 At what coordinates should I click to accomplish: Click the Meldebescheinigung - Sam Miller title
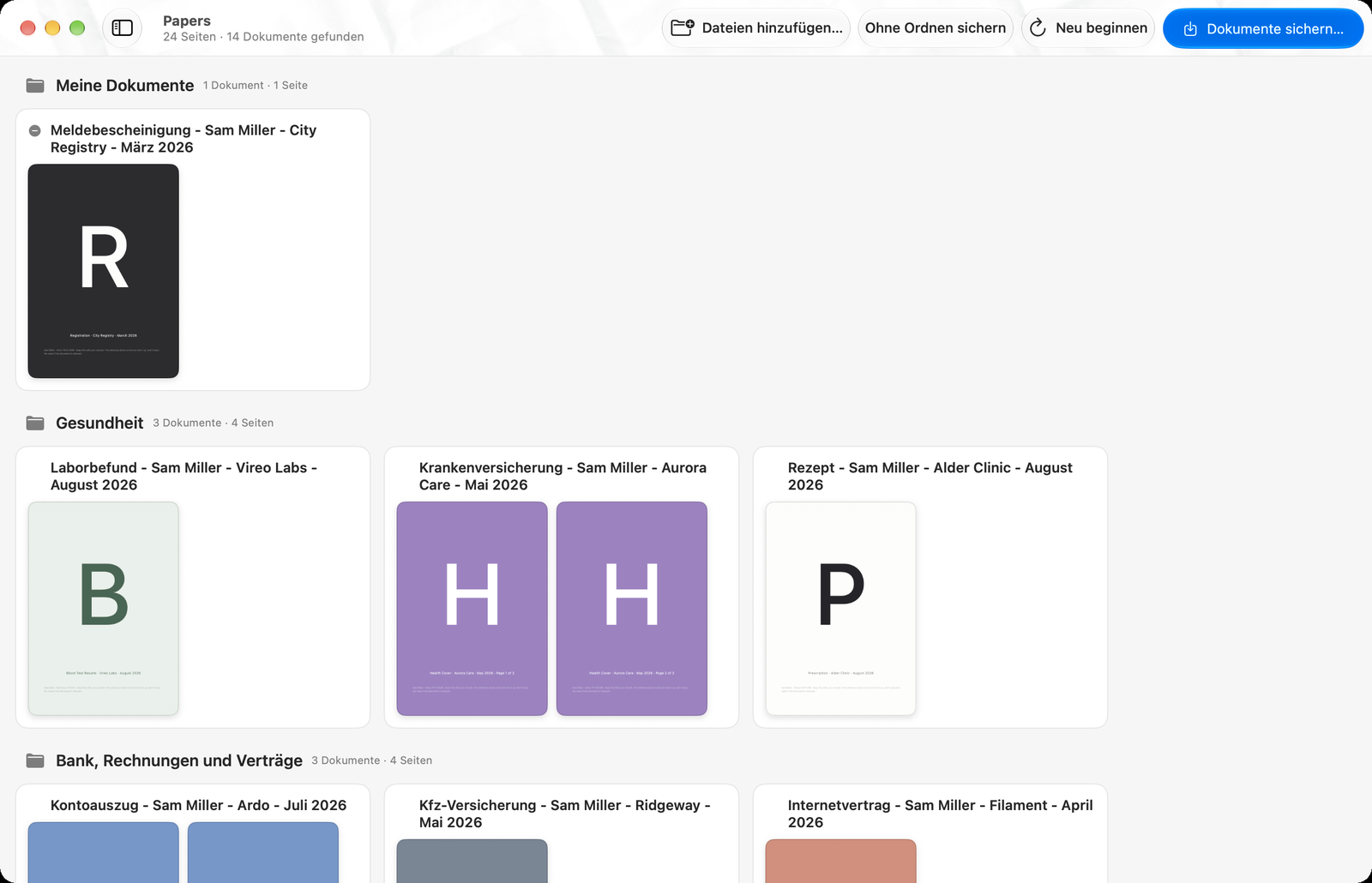pos(184,139)
